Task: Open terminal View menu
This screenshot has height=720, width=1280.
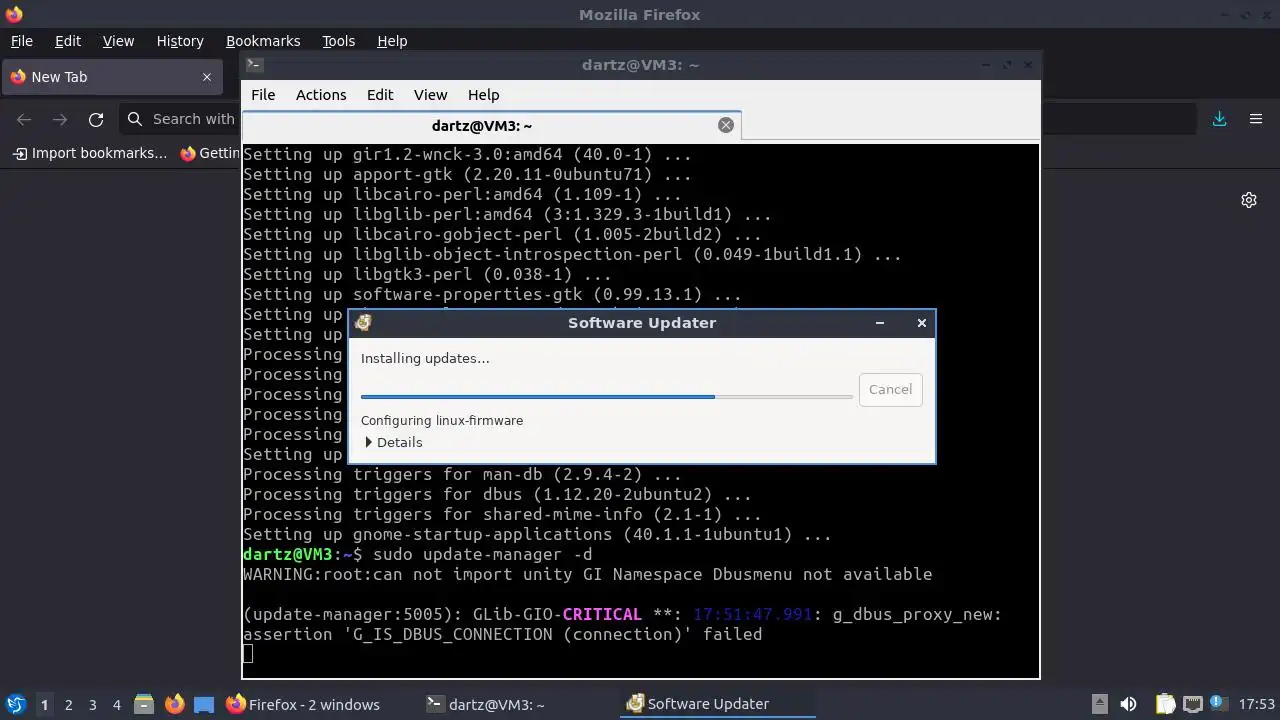Action: (431, 95)
